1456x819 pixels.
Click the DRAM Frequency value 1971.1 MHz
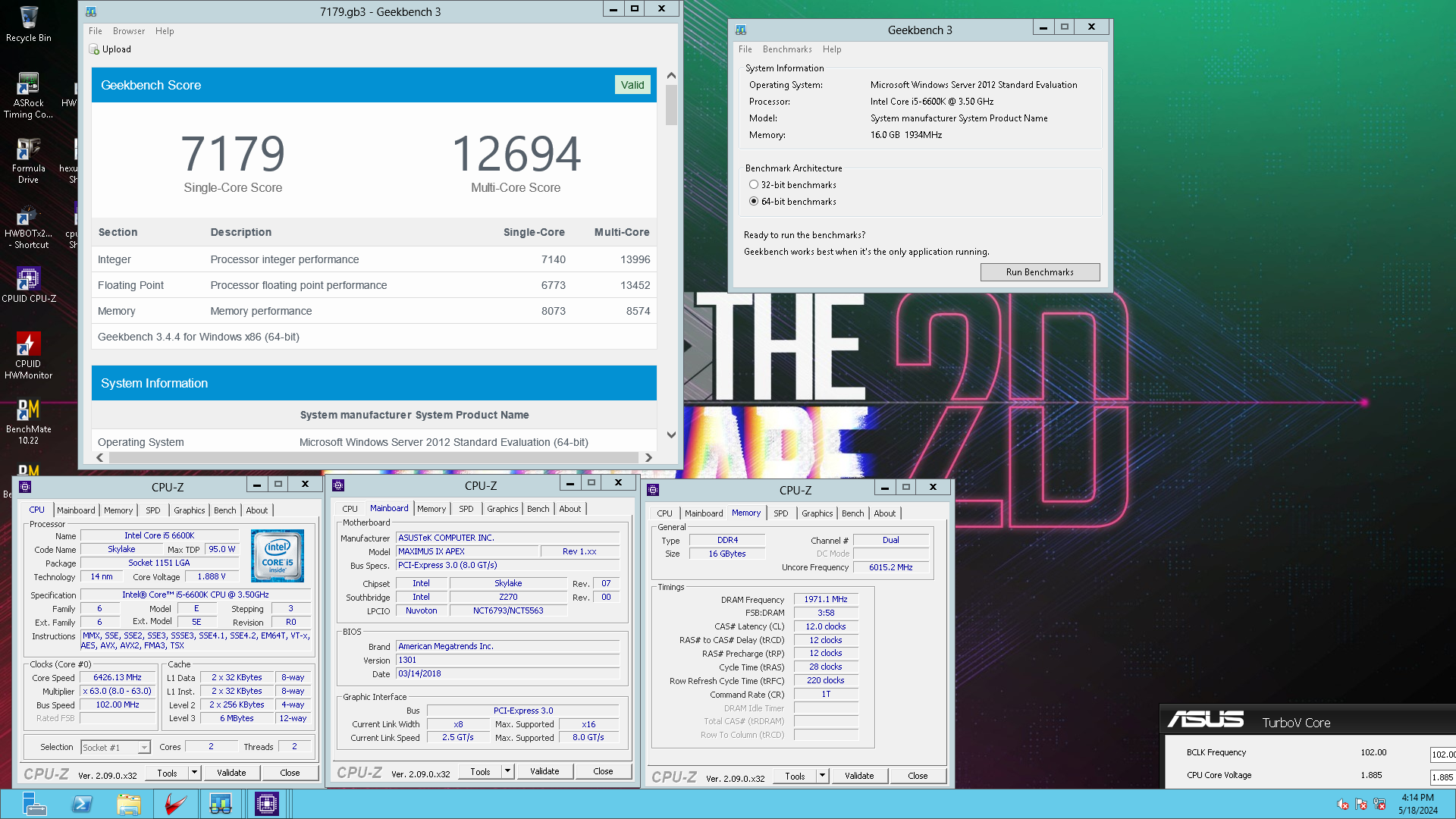[826, 599]
